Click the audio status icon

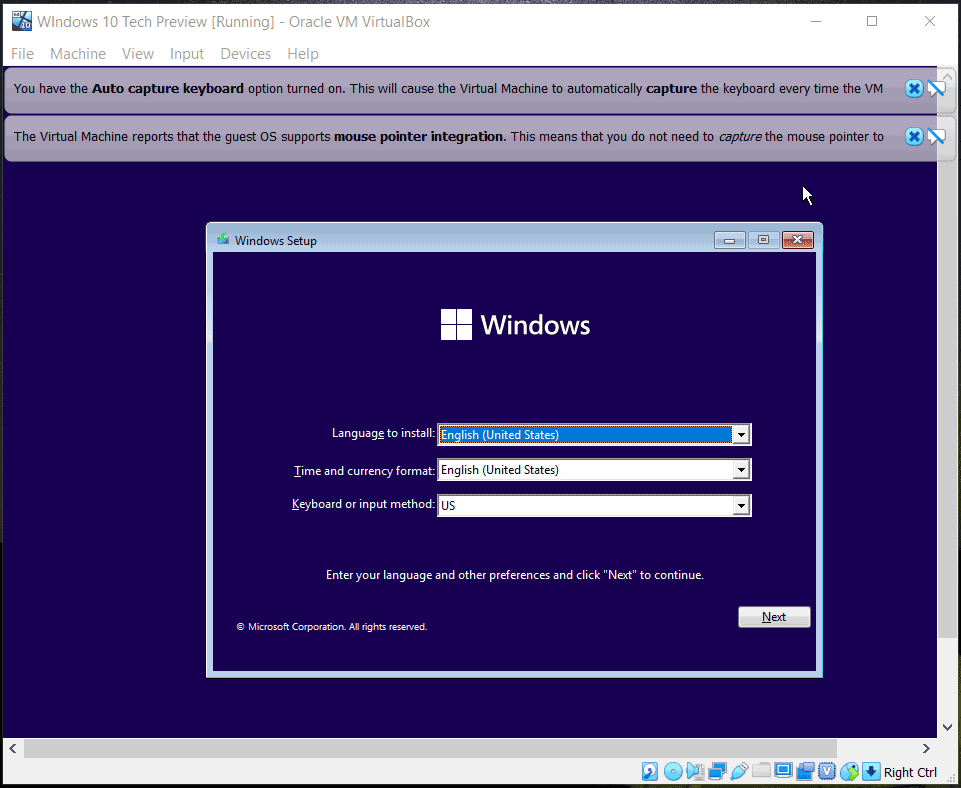click(695, 771)
